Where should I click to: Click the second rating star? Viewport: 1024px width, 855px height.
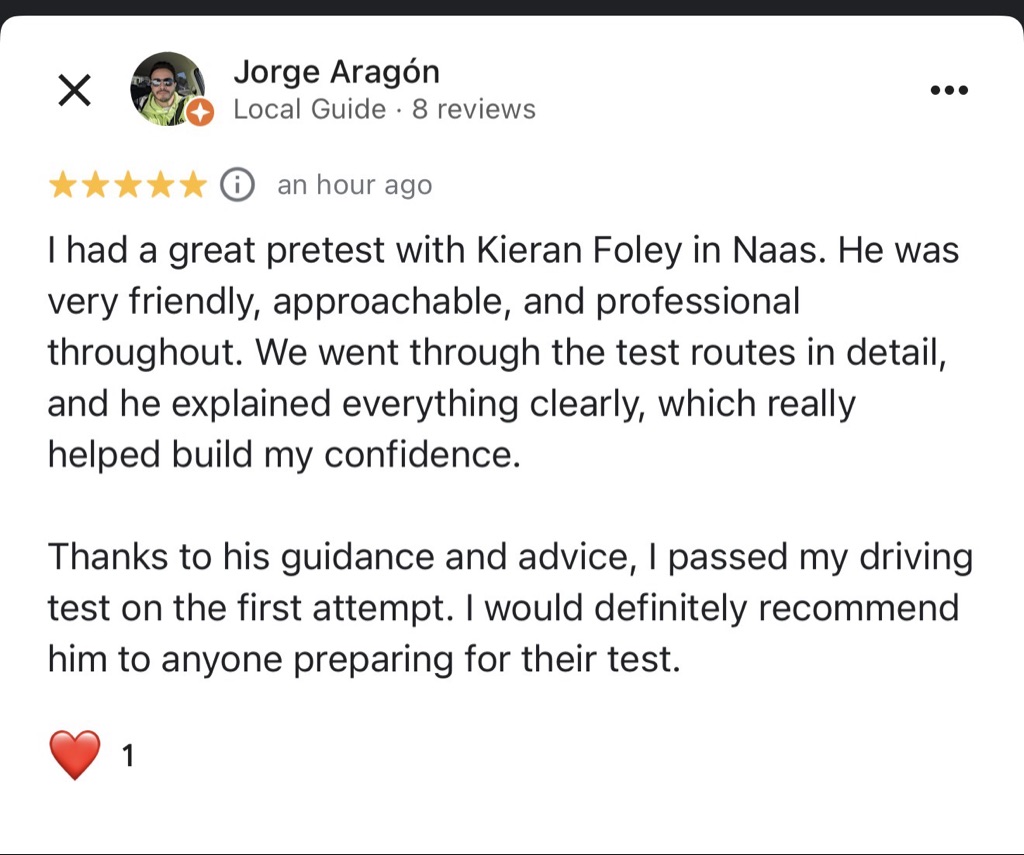coord(95,185)
